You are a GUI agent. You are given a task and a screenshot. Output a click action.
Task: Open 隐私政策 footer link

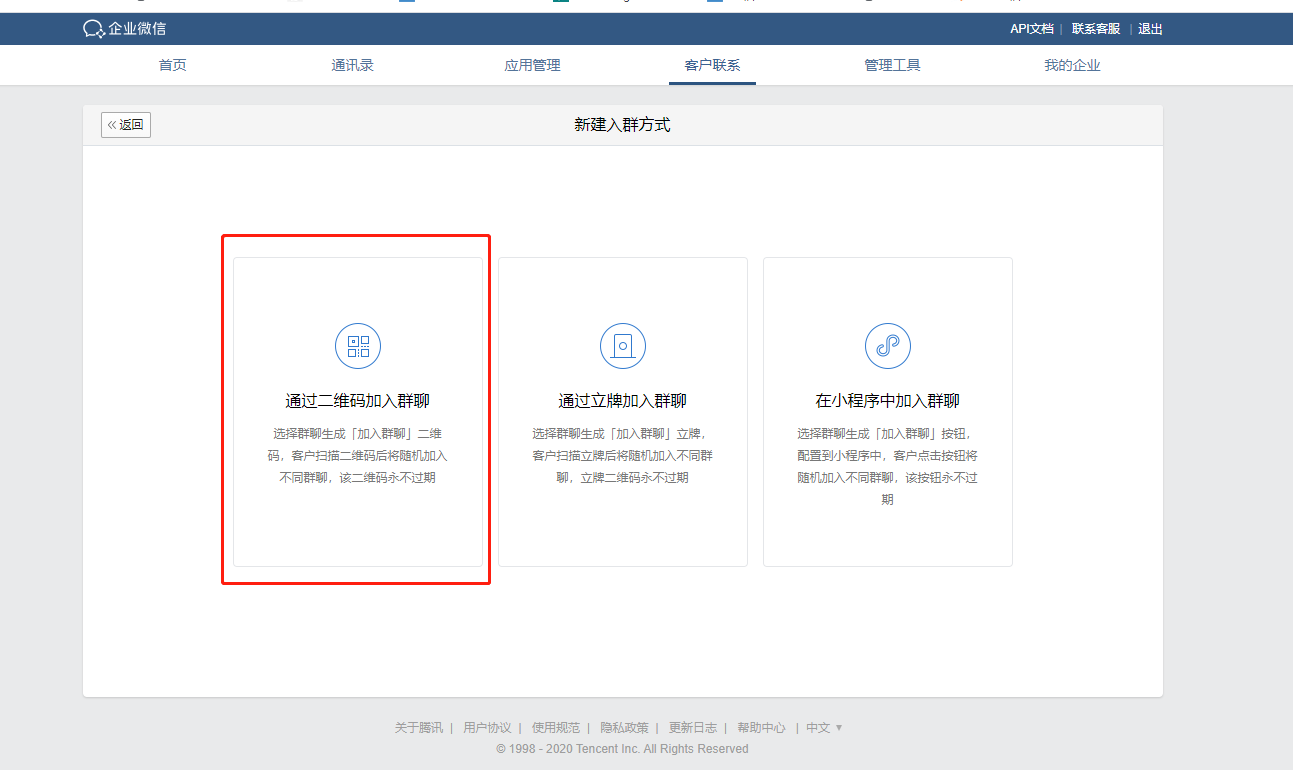point(624,728)
